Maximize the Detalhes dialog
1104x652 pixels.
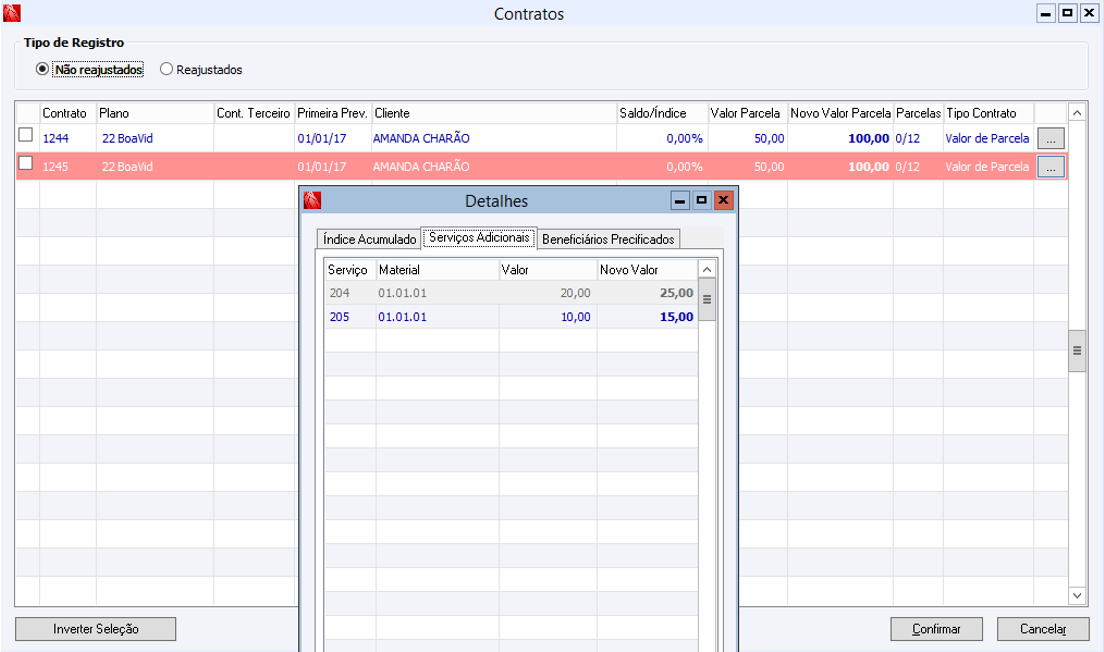(x=702, y=201)
